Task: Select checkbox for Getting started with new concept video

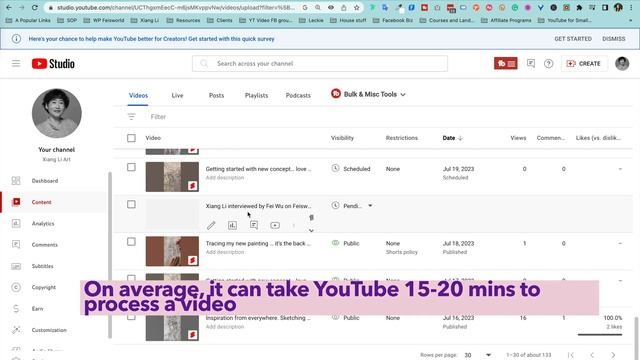Action: point(131,167)
